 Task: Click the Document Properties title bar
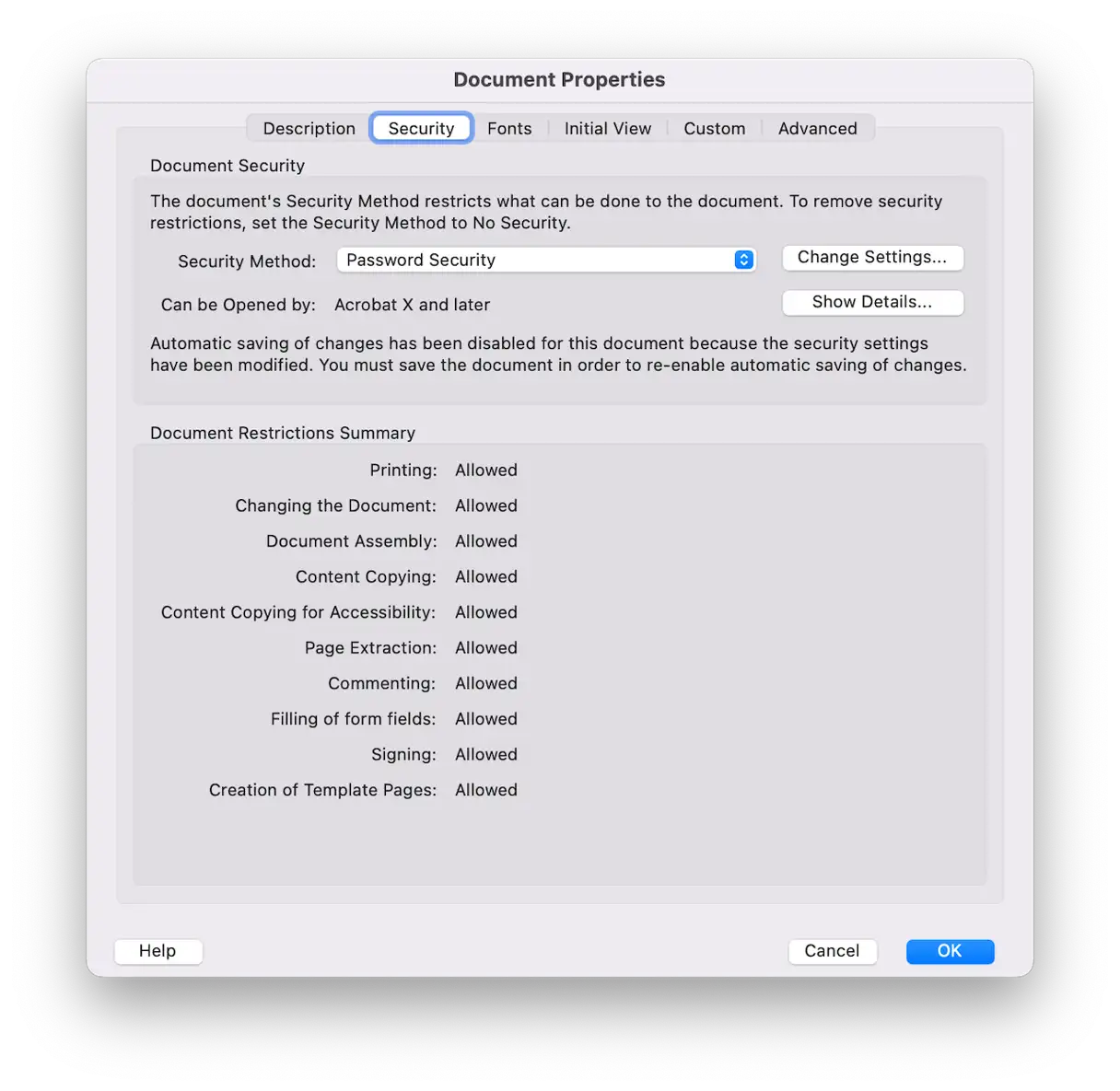click(559, 80)
